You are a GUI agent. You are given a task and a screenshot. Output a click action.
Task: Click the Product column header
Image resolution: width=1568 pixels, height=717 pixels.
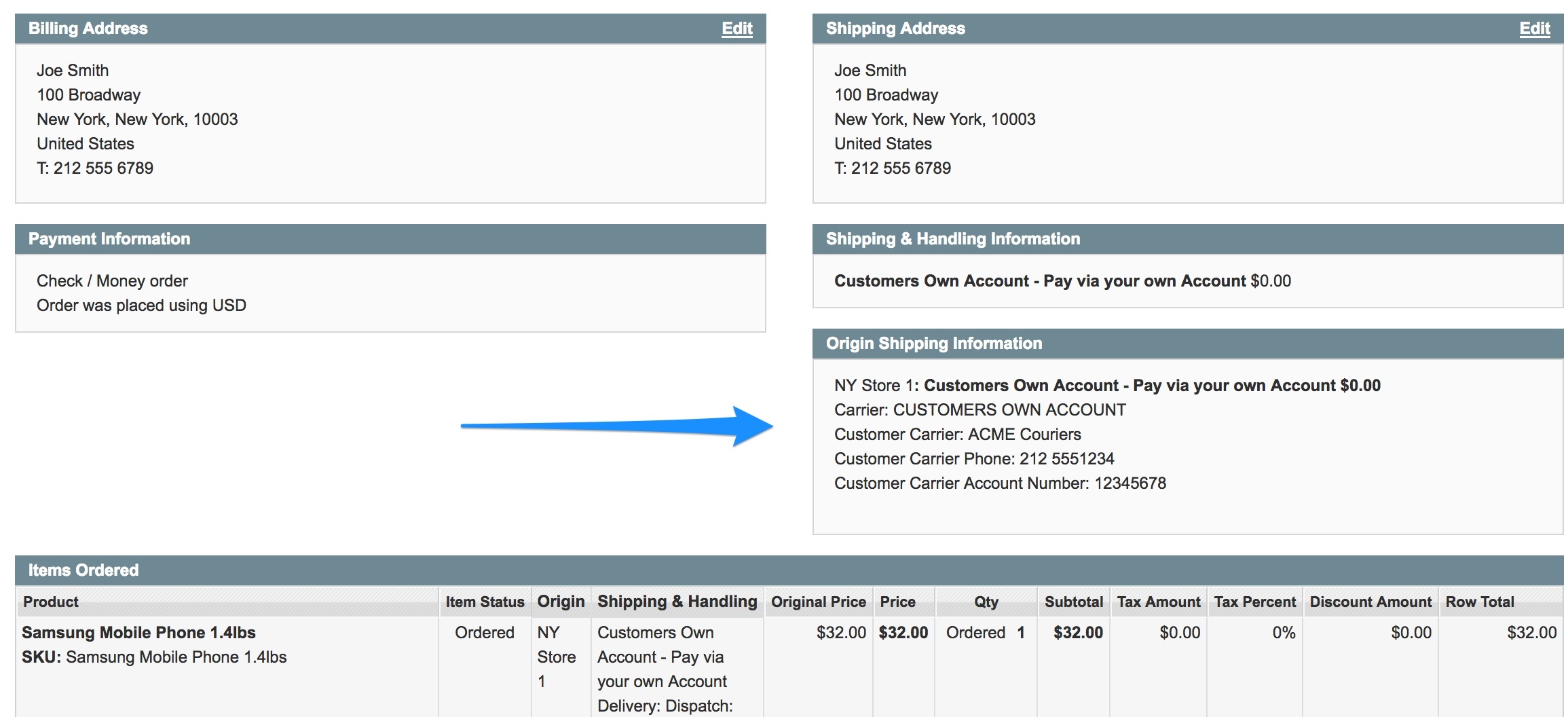tap(51, 602)
